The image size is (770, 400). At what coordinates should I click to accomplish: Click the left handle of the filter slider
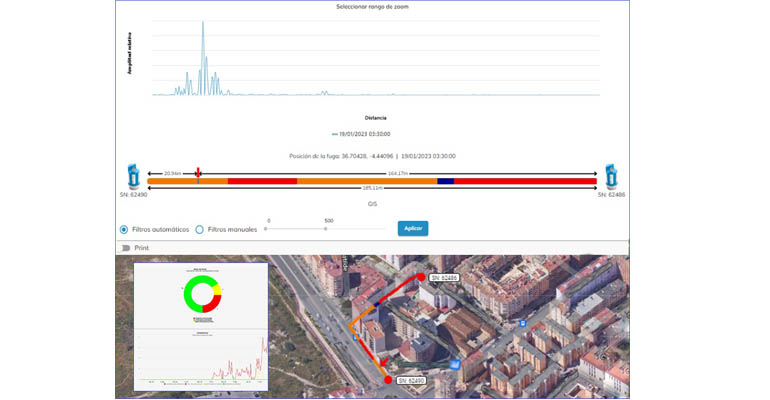pos(266,229)
